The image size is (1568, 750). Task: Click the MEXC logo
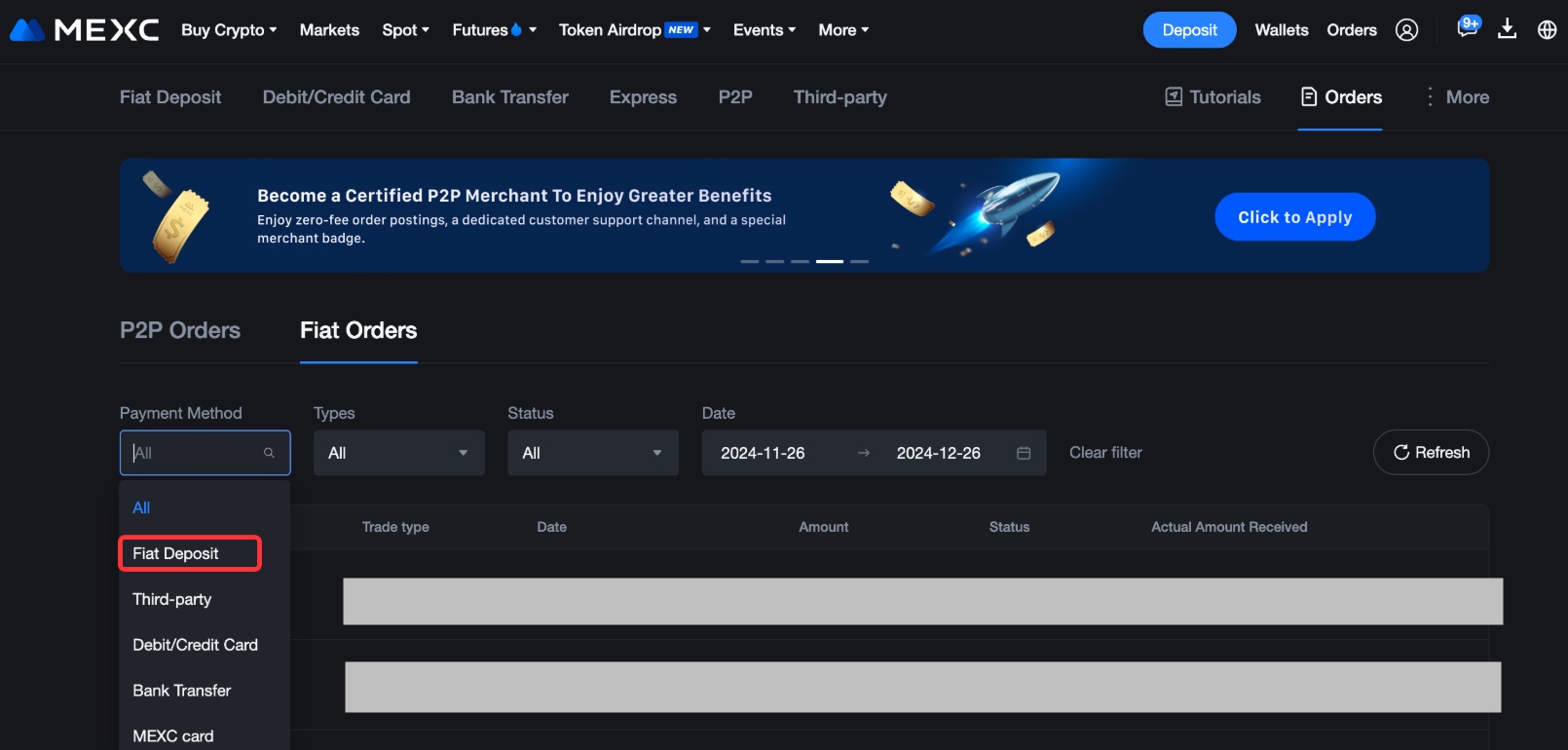(84, 30)
